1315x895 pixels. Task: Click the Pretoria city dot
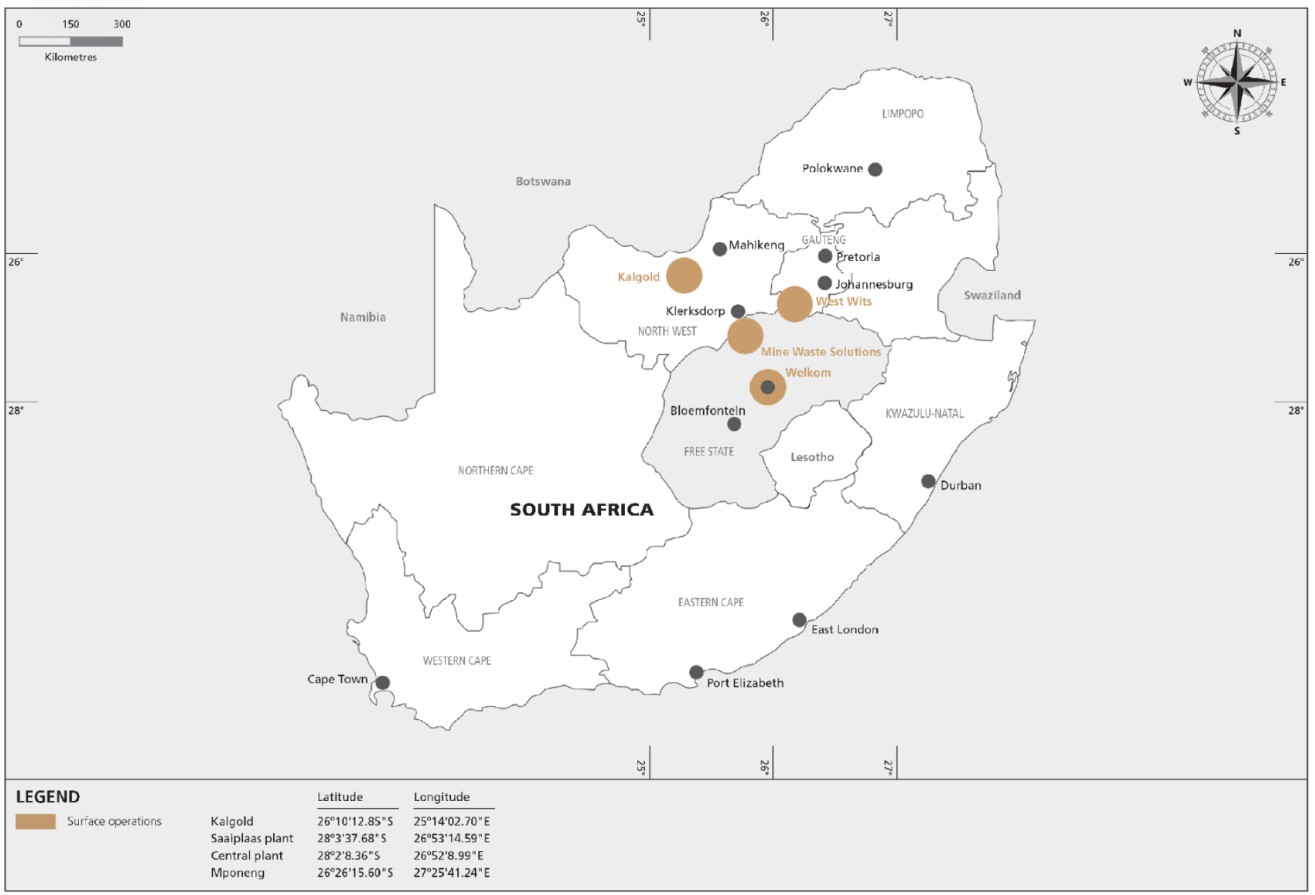click(x=825, y=256)
